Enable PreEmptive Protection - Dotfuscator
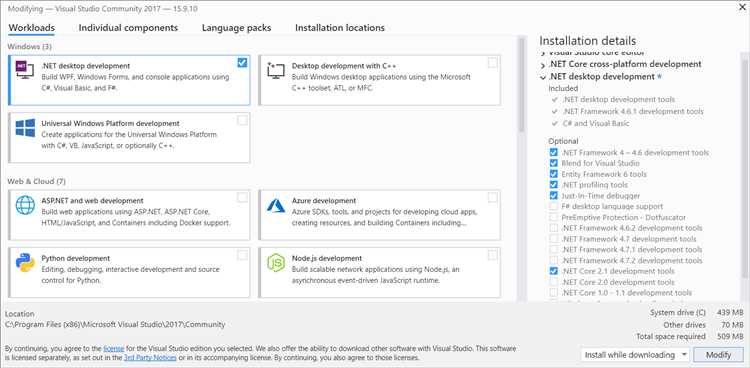 (x=553, y=217)
